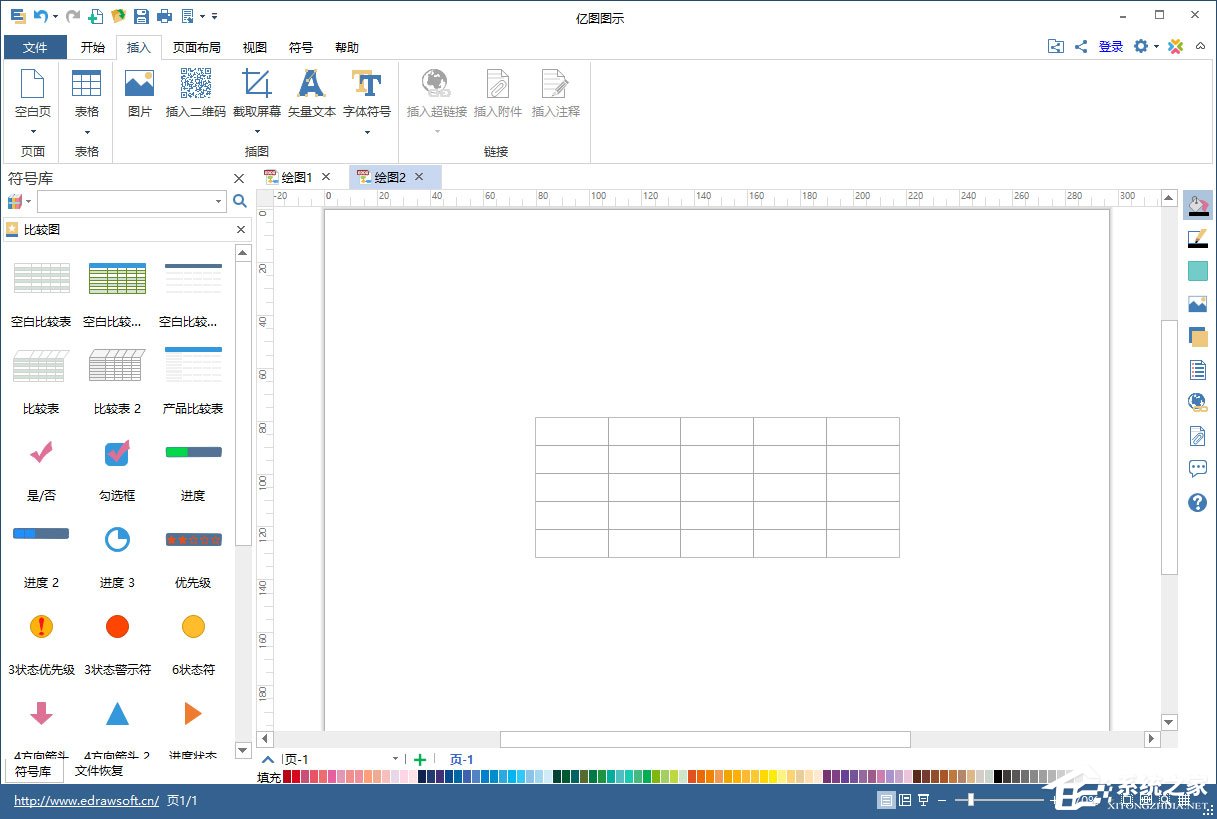
Task: Open the attachment paperclip panel icon
Action: (x=1197, y=436)
